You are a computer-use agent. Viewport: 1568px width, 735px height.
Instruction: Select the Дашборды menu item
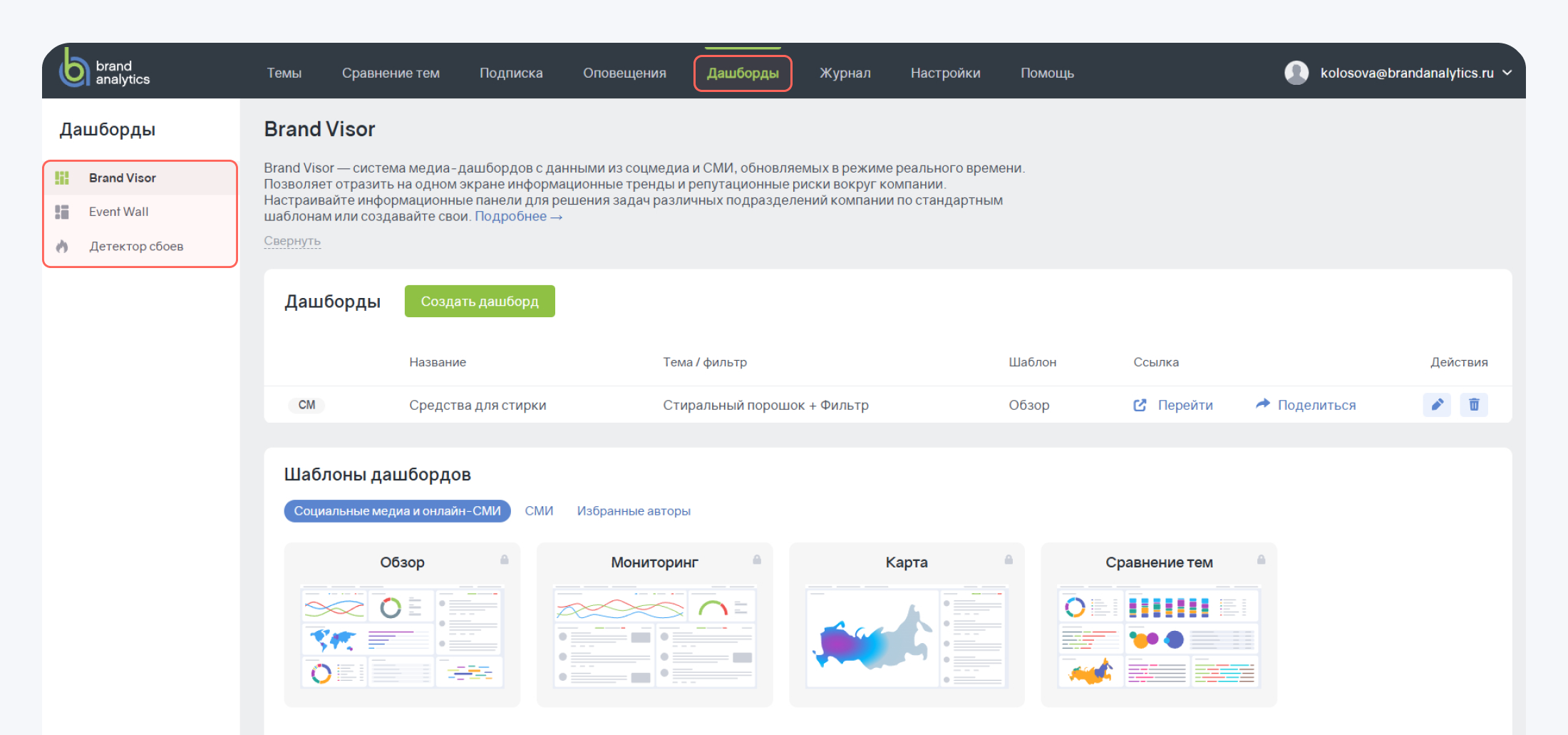[x=743, y=73]
